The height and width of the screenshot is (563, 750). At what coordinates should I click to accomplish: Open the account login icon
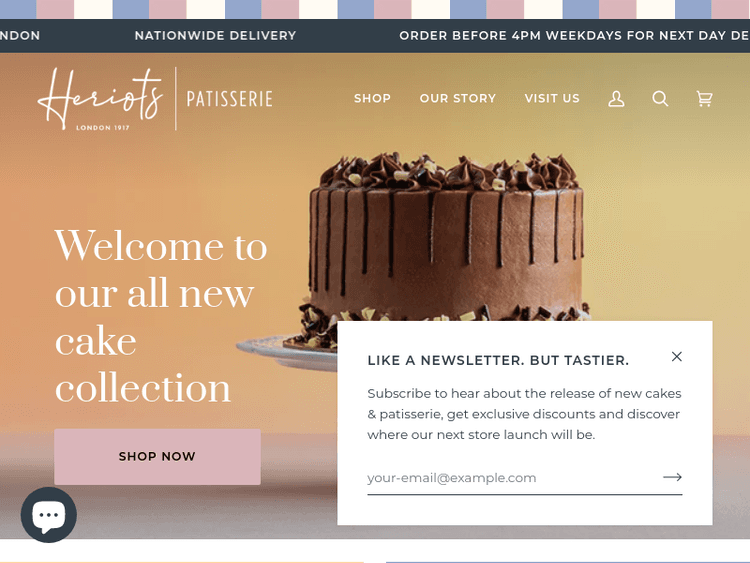(x=616, y=99)
